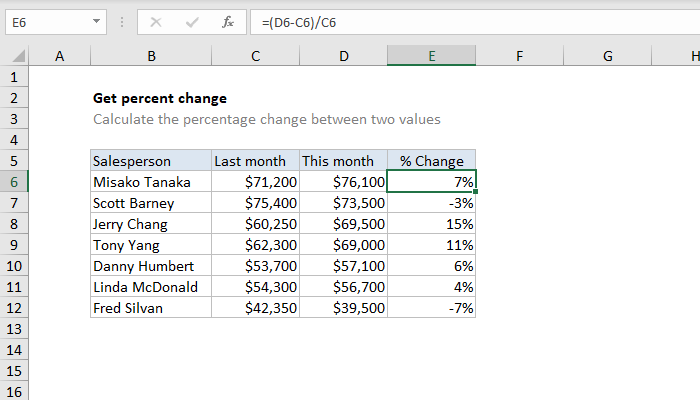The width and height of the screenshot is (700, 400).
Task: Expand the Name Box dropdown arrow
Action: pyautogui.click(x=95, y=20)
